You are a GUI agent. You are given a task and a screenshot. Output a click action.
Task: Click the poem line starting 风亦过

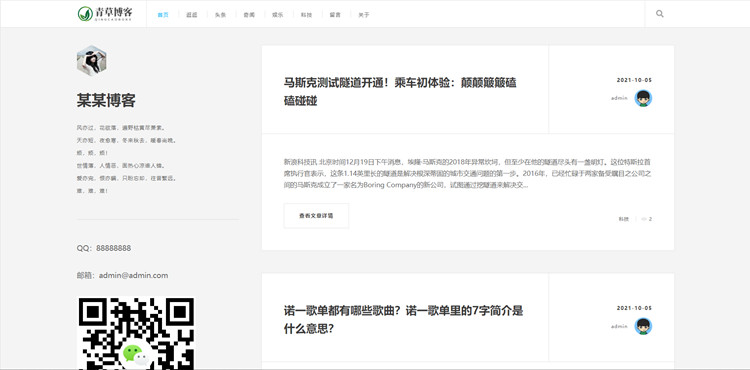[x=121, y=128]
